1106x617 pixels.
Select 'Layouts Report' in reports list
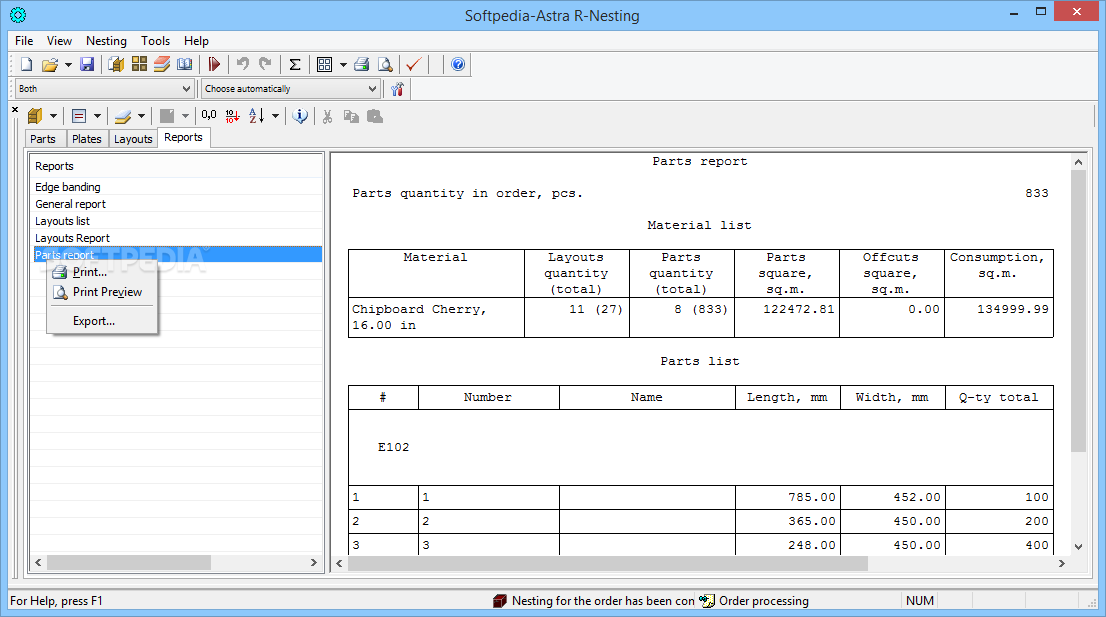tap(178, 238)
